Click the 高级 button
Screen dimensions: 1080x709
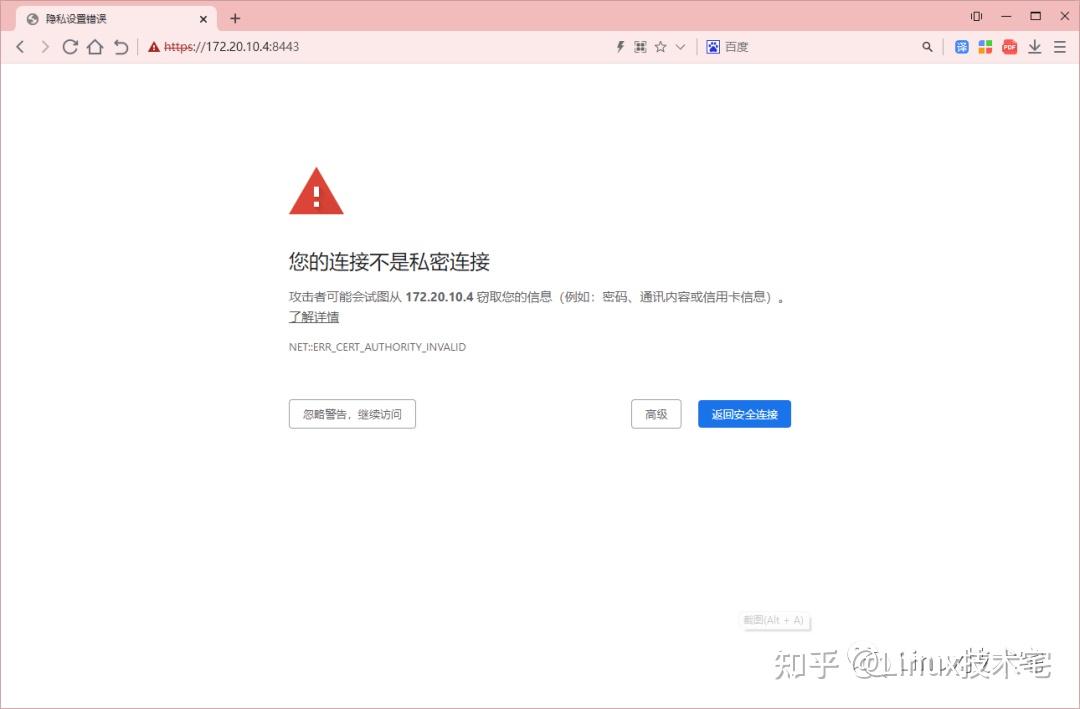656,414
